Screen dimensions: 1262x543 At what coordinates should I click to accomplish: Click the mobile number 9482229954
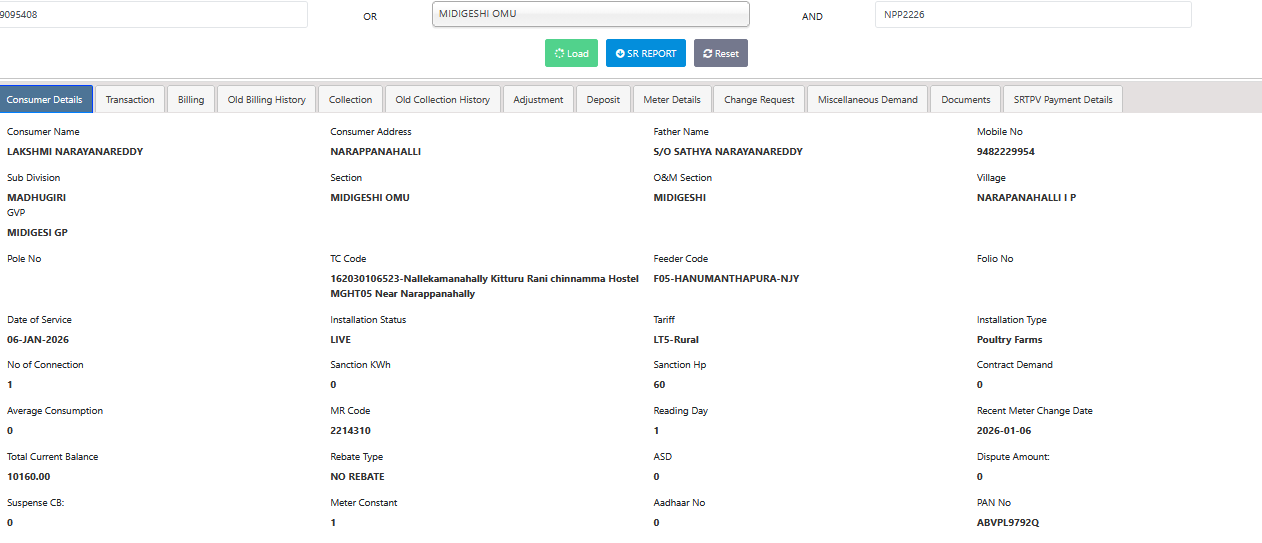(1006, 152)
